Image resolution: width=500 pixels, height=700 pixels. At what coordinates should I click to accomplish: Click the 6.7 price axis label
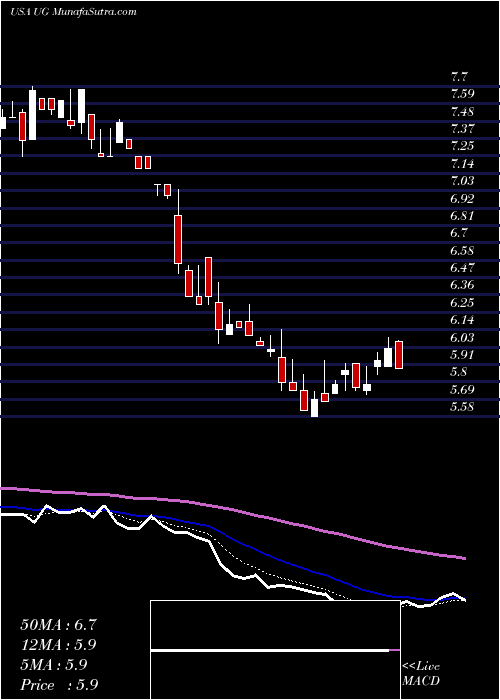pos(459,233)
